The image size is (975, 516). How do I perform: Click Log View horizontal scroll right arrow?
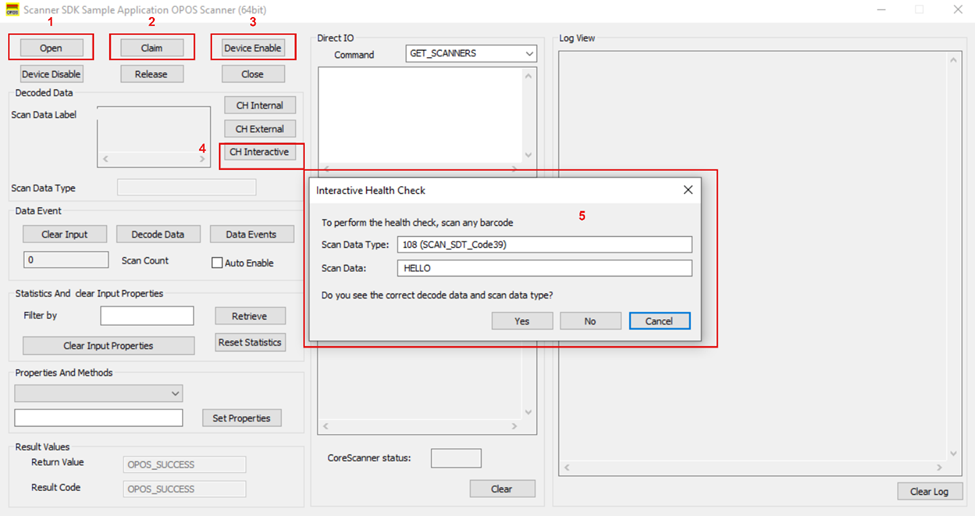[x=939, y=467]
